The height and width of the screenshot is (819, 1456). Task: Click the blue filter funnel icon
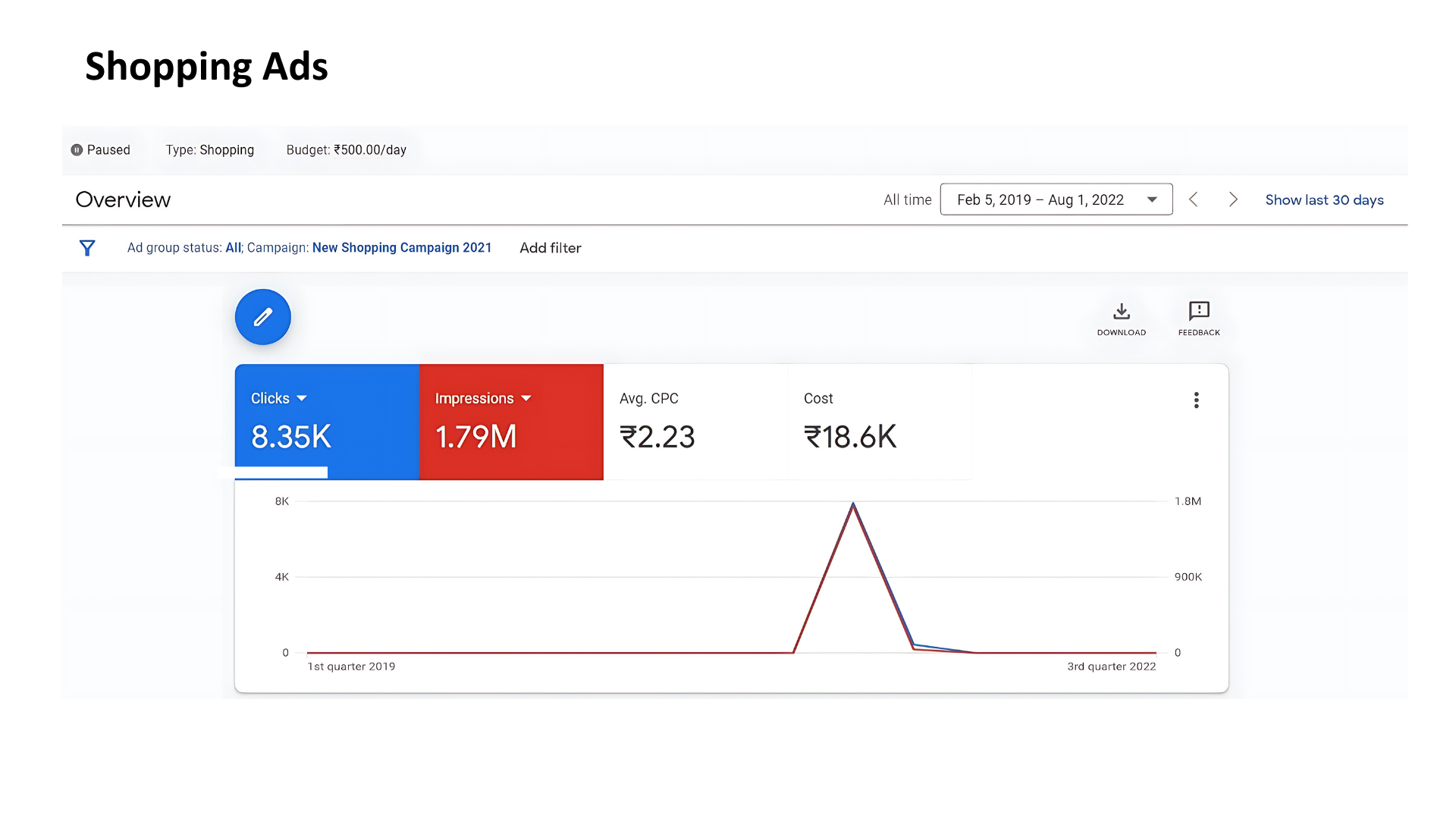[87, 248]
